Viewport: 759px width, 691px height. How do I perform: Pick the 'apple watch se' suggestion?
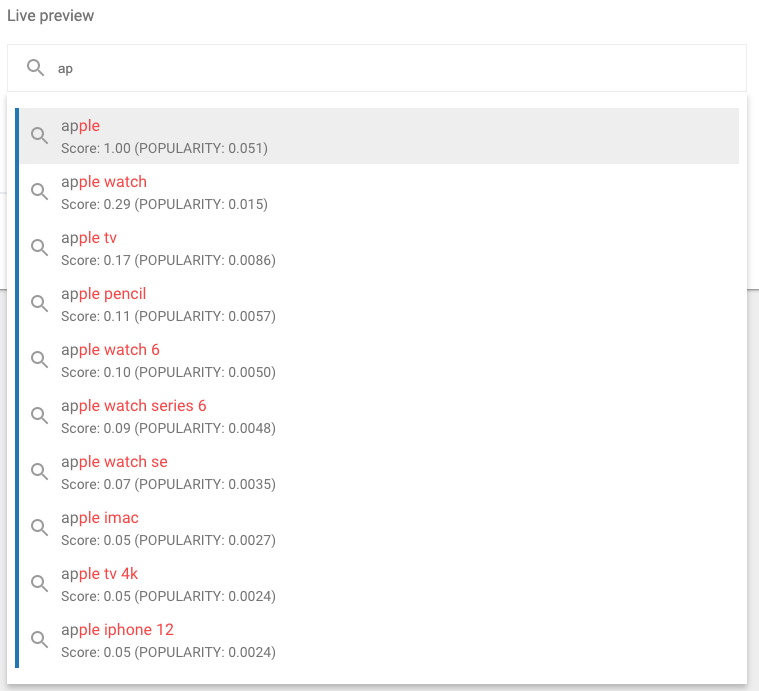coord(379,472)
